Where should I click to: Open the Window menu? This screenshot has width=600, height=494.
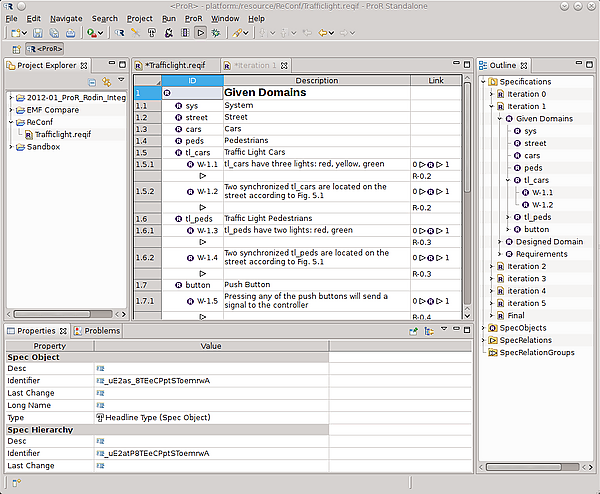225,18
